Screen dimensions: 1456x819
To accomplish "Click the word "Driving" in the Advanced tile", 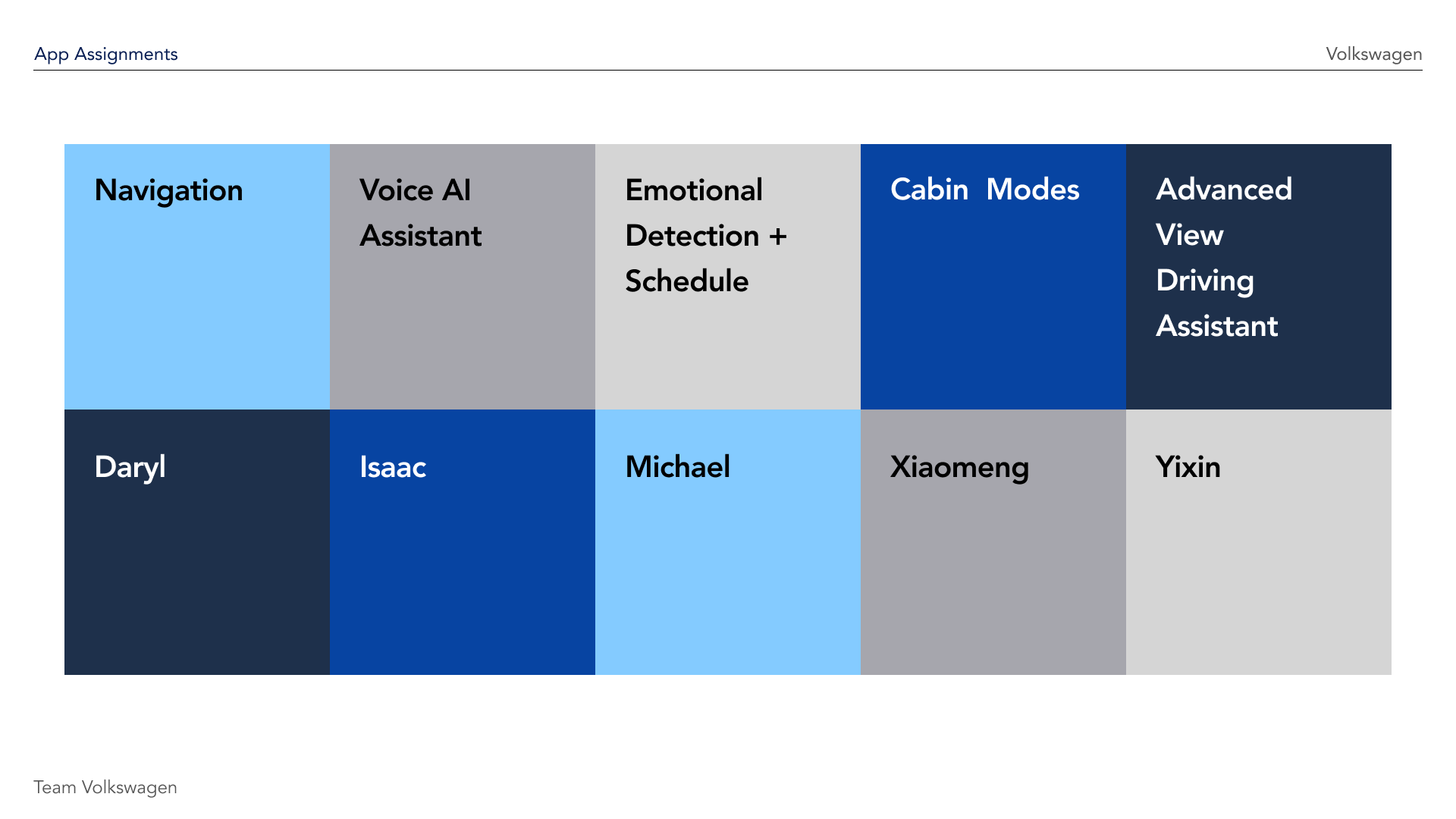I will [1204, 281].
